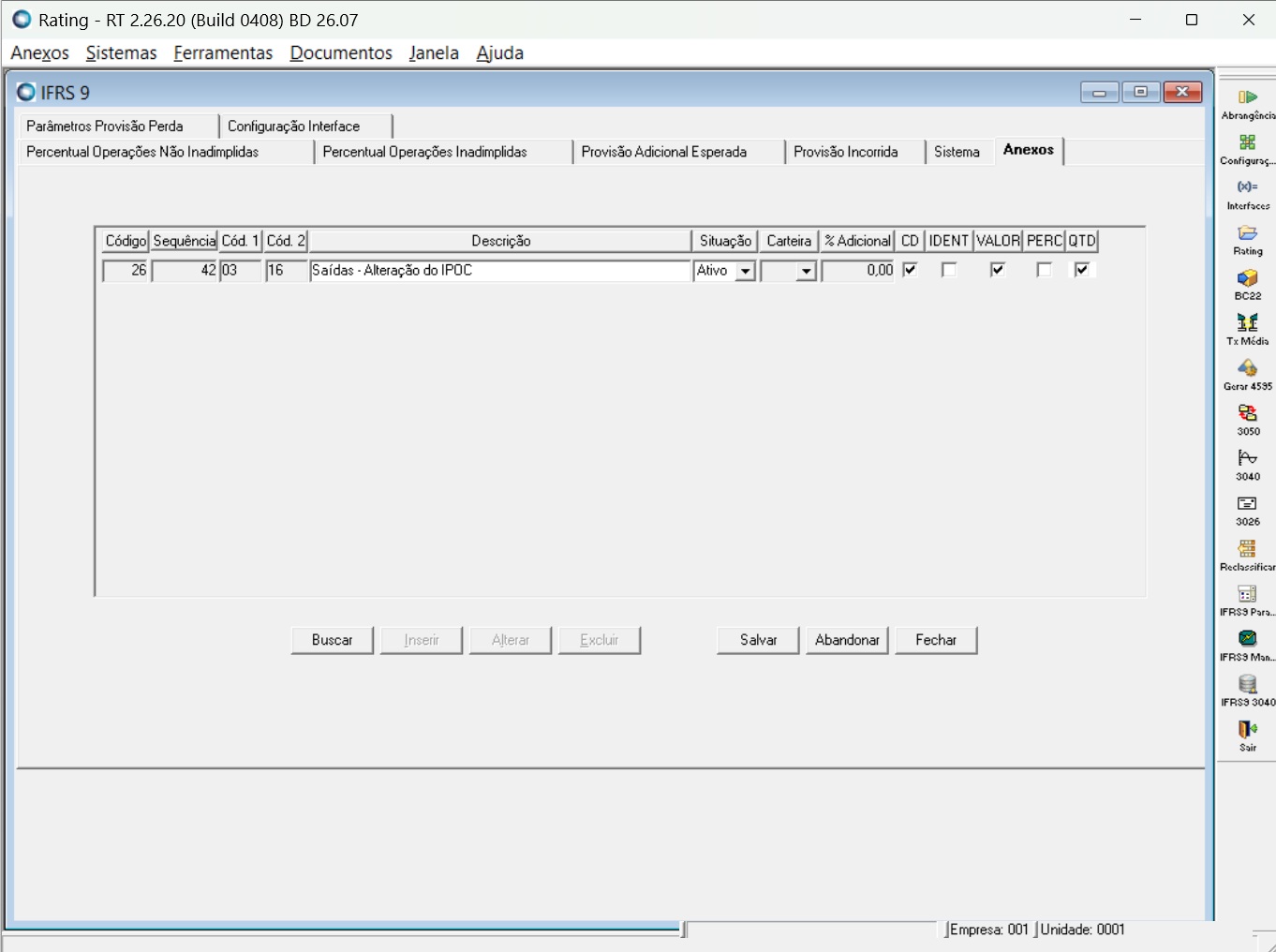This screenshot has width=1276, height=952.
Task: Restore the IFRS 9 inner window
Action: coord(1140,92)
